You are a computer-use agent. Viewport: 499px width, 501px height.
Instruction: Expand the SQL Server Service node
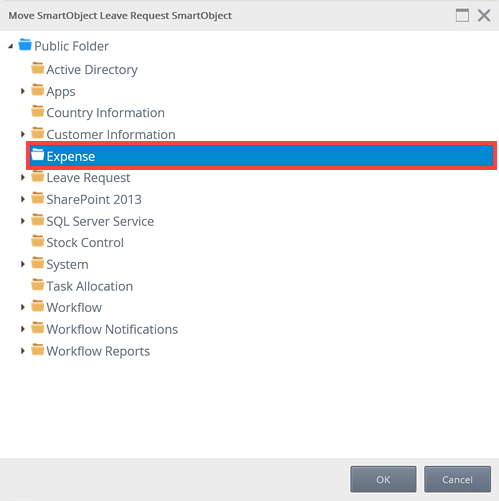coord(23,221)
